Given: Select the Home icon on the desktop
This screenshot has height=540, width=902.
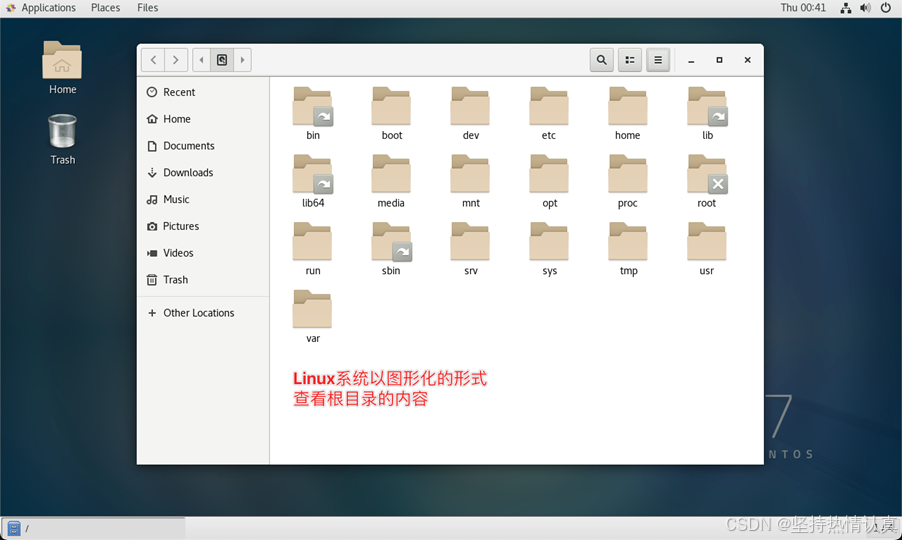Looking at the screenshot, I should tap(62, 68).
